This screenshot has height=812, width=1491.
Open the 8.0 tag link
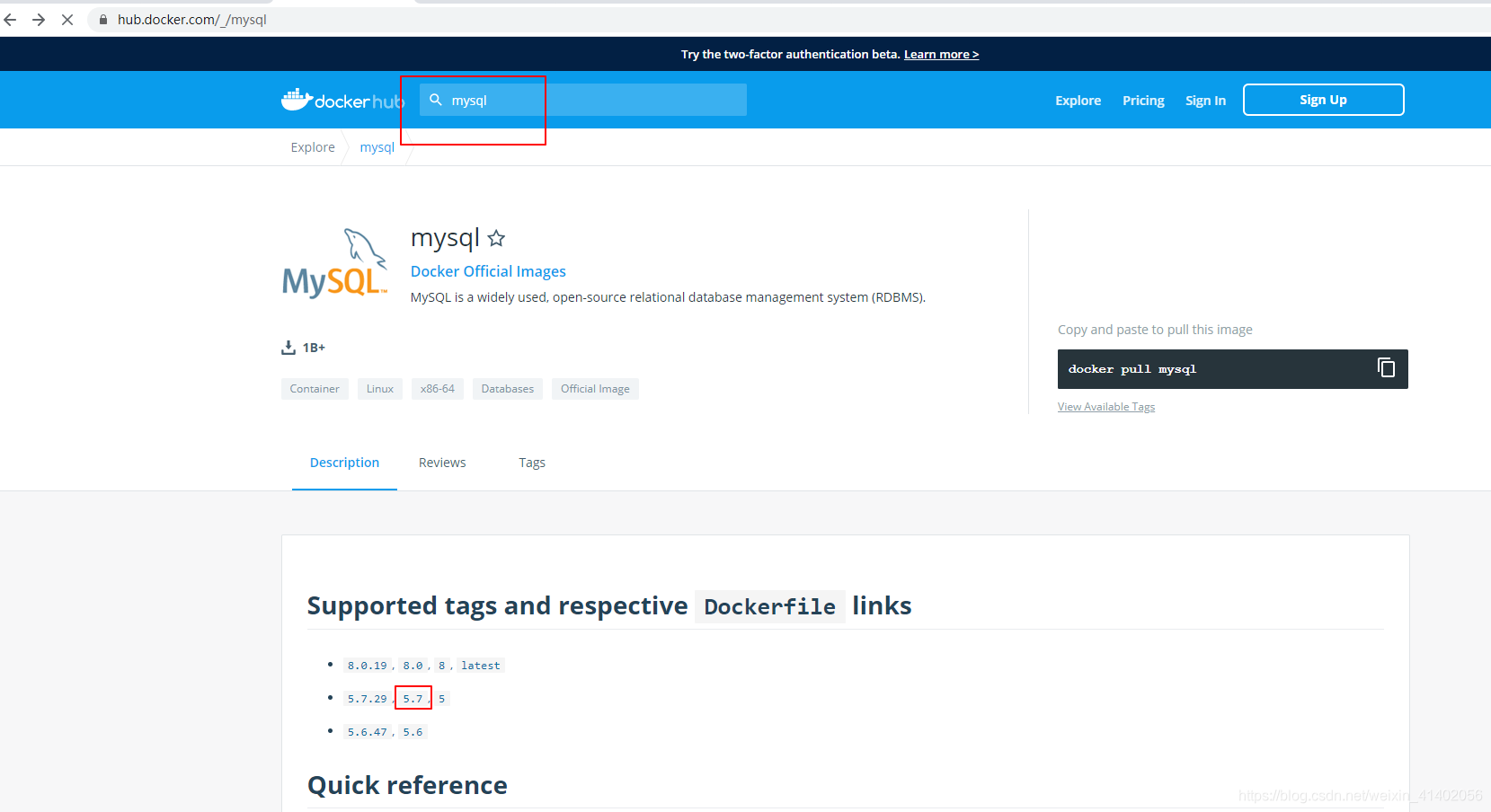pyautogui.click(x=413, y=666)
